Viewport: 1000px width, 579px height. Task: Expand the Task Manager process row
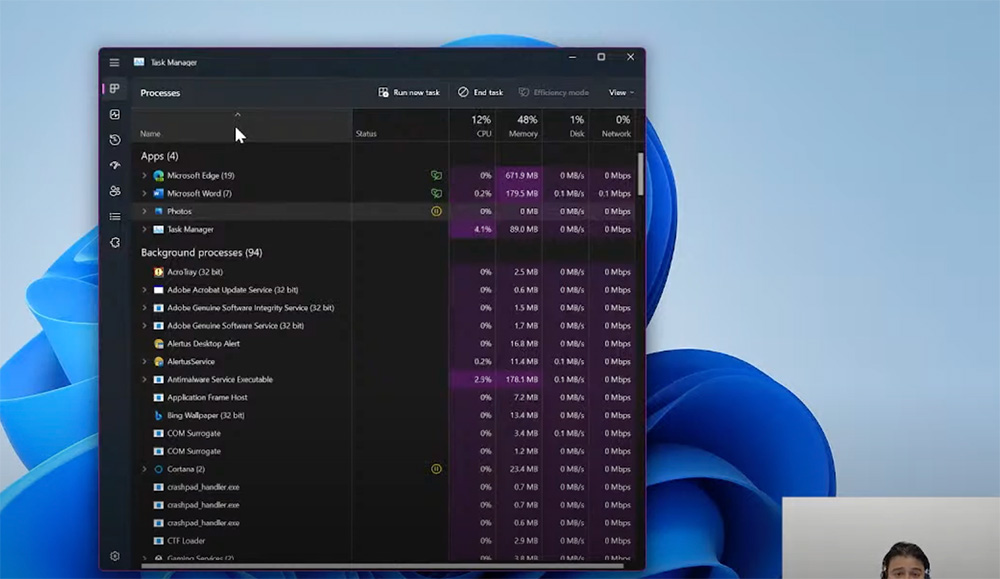point(144,229)
